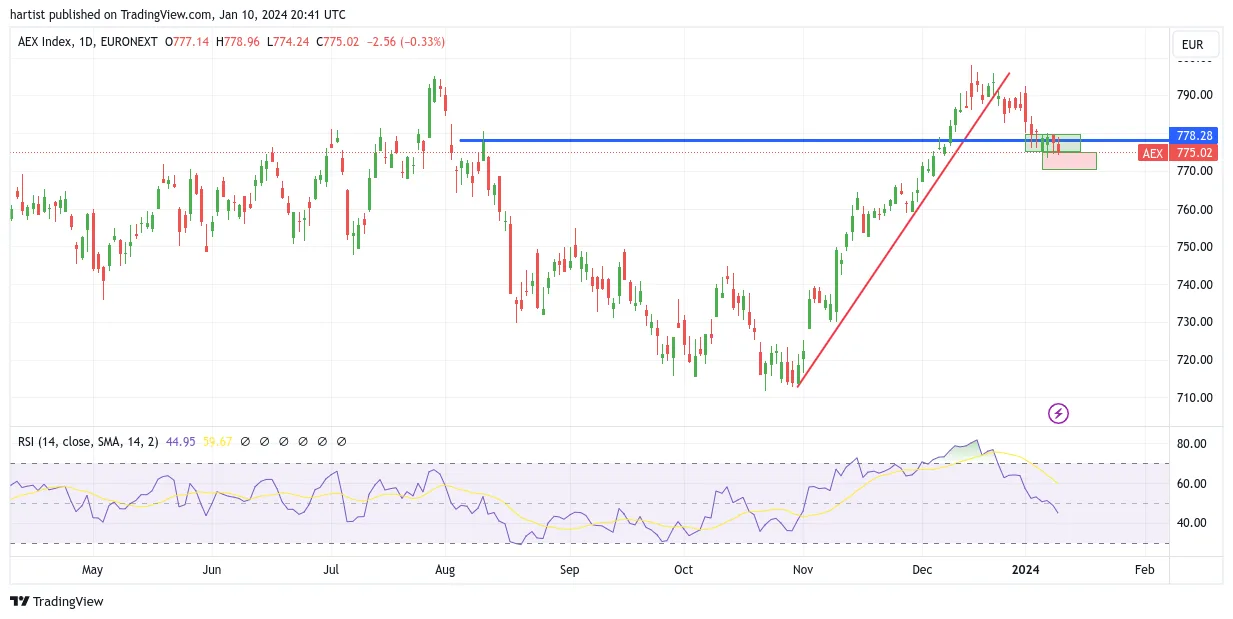Viewport: 1233px width, 619px height.
Task: Open RSI (14, close, SMA, 14, 2) indicator legend
Action: (88, 441)
